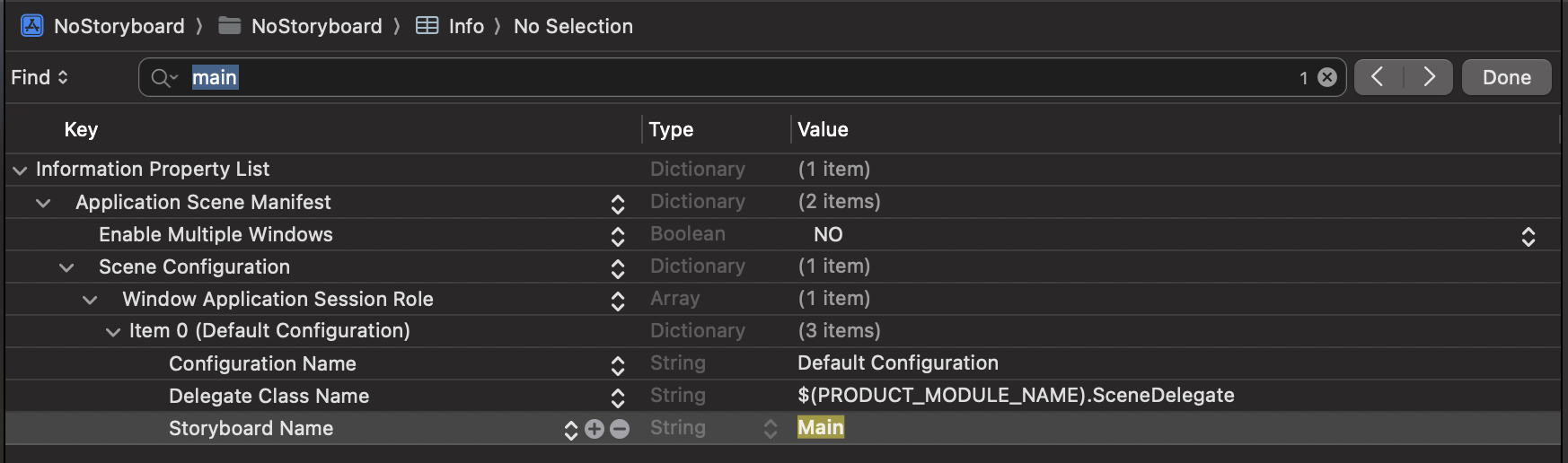This screenshot has width=1568, height=463.
Task: Collapse the Scene Configuration row
Action: [x=66, y=268]
